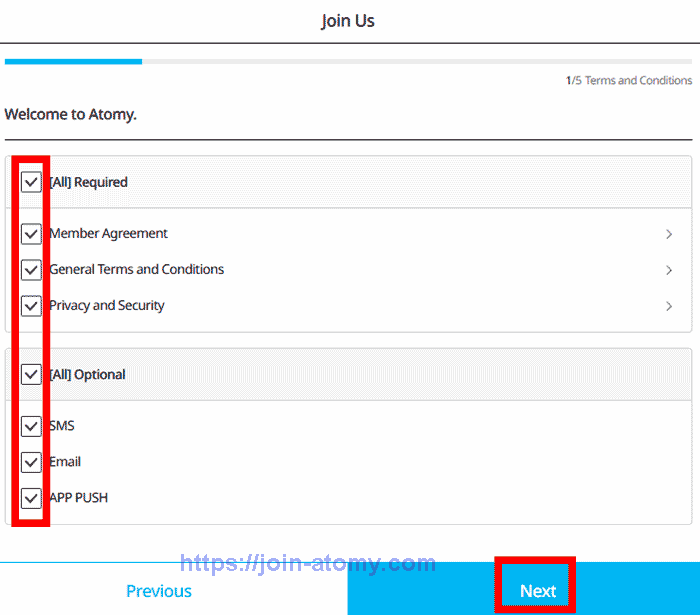
Task: Click the General Terms and Conditions label
Action: pyautogui.click(x=137, y=270)
